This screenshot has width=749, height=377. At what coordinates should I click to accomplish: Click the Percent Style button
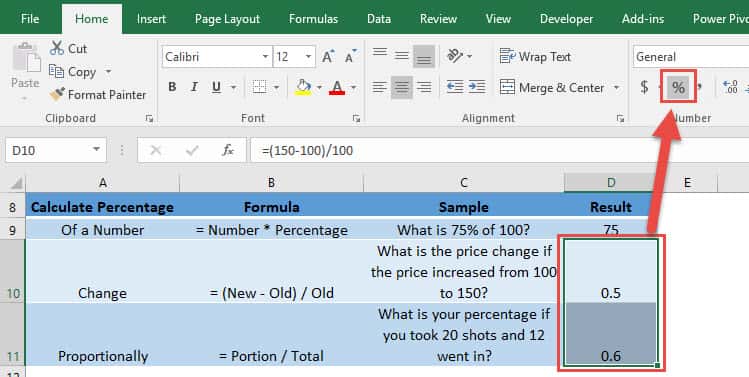678,87
